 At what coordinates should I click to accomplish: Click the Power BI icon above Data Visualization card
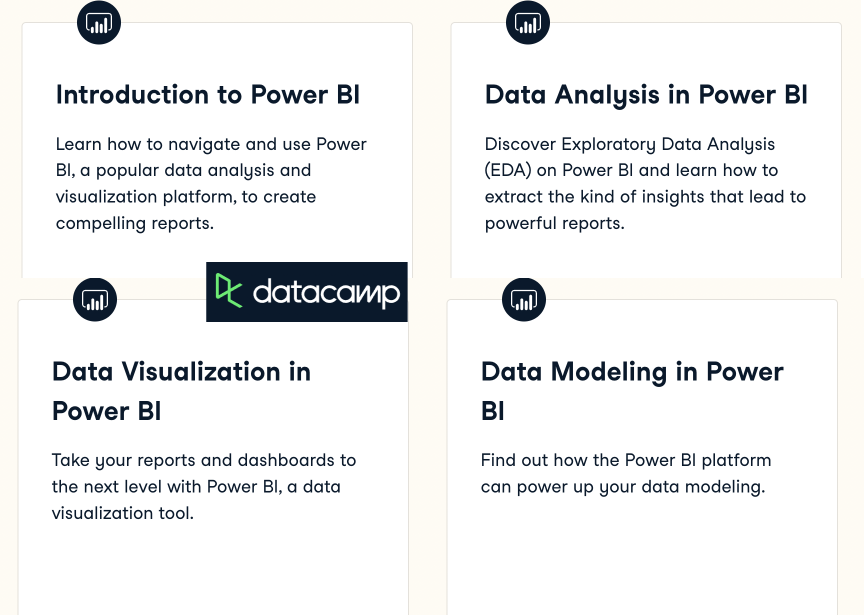click(x=95, y=300)
